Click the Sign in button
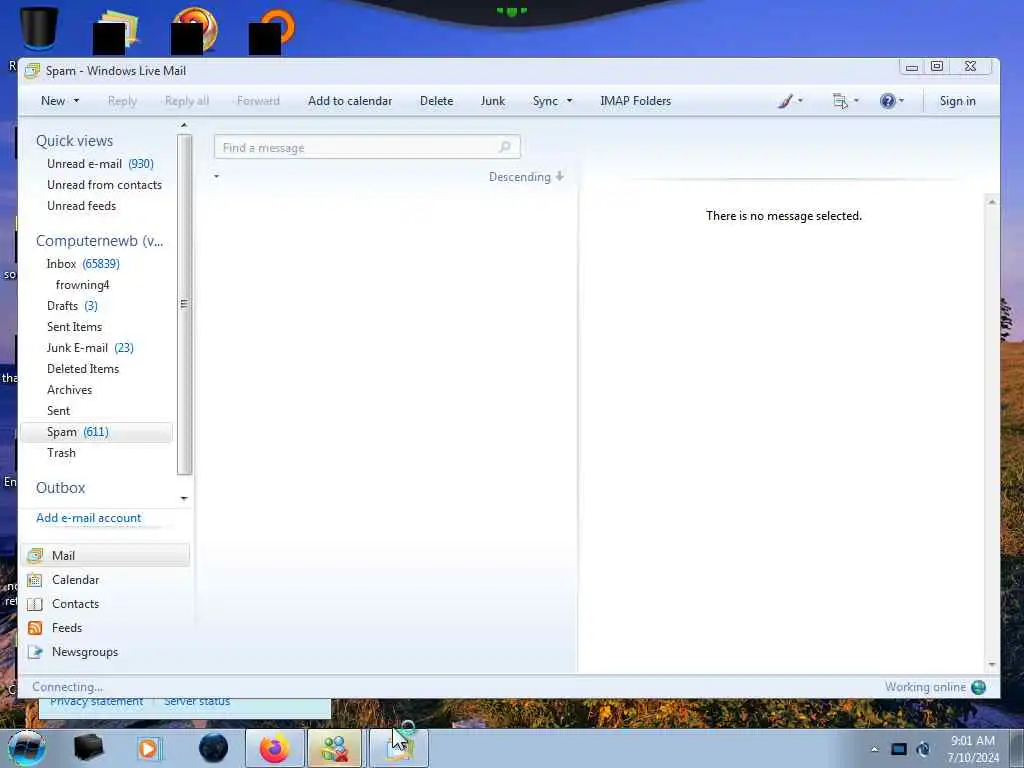This screenshot has width=1024, height=768. click(x=957, y=101)
